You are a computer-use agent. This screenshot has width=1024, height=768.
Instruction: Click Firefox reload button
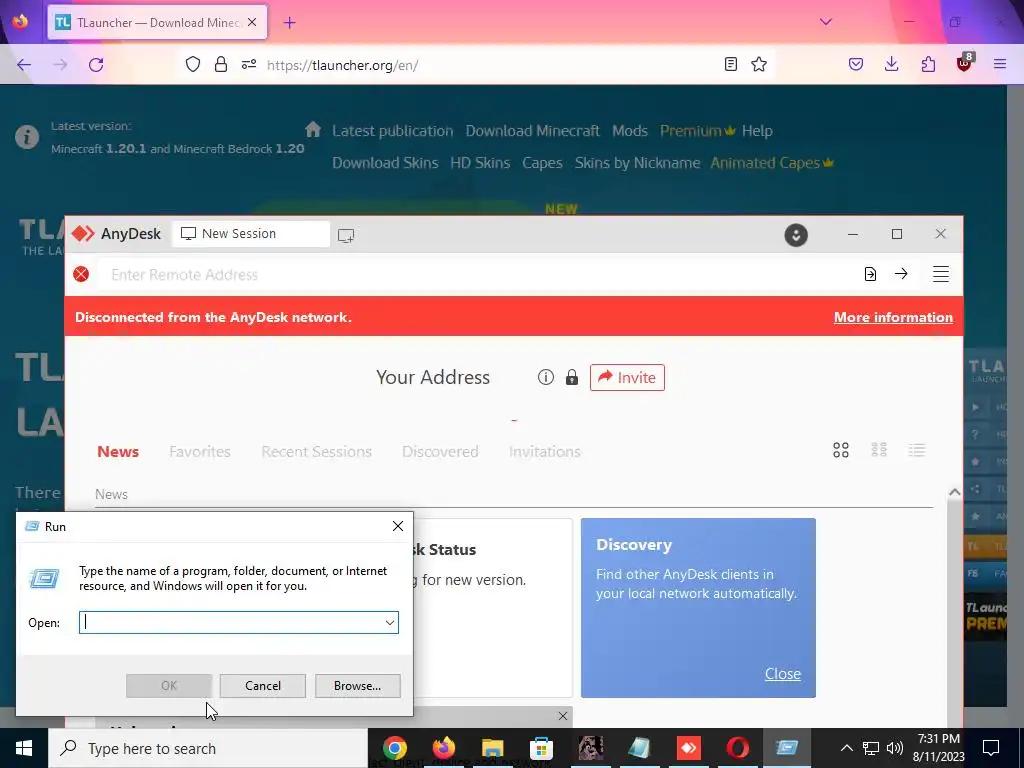tap(96, 65)
